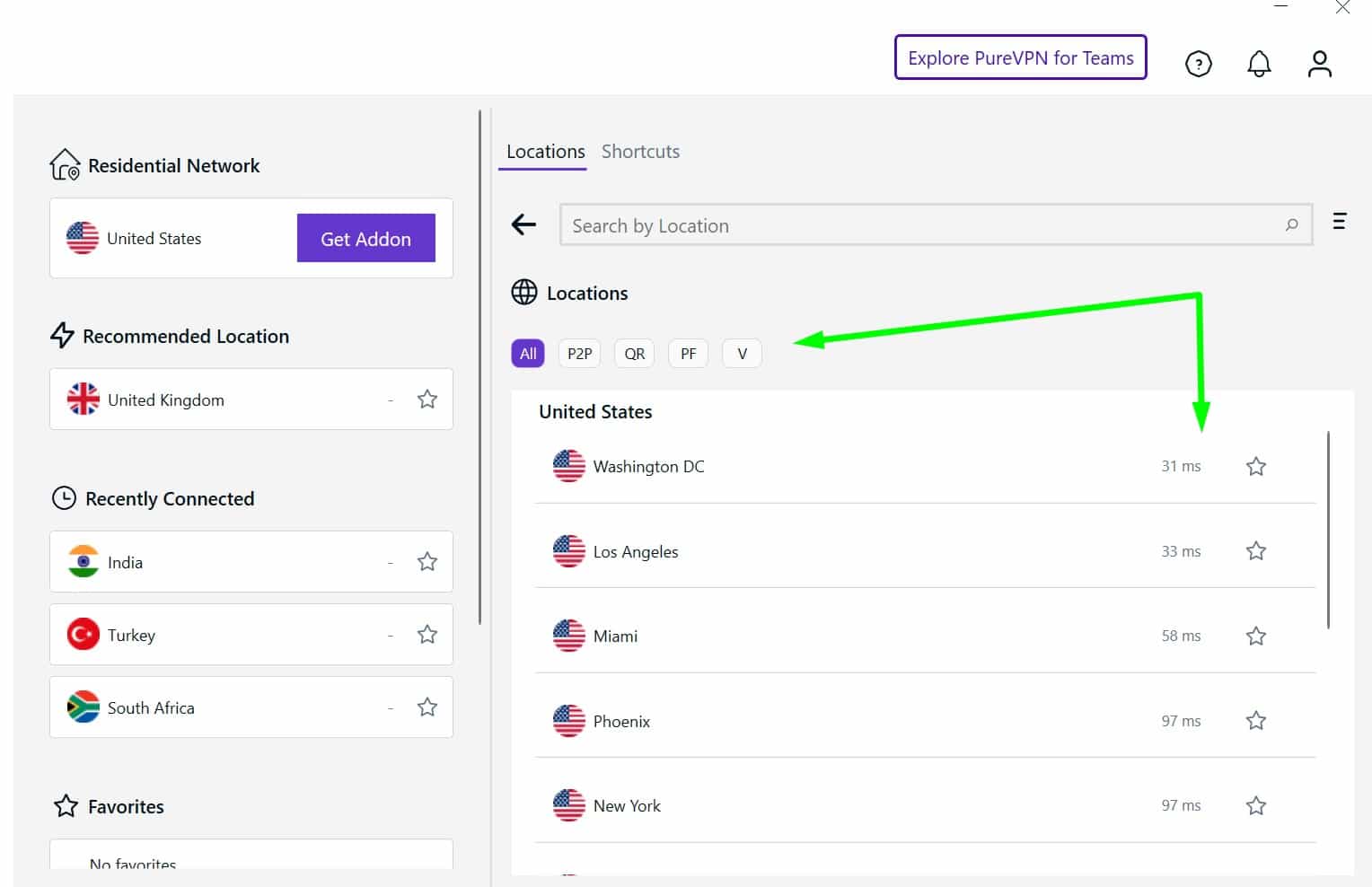Select the All filter chip

pos(528,354)
